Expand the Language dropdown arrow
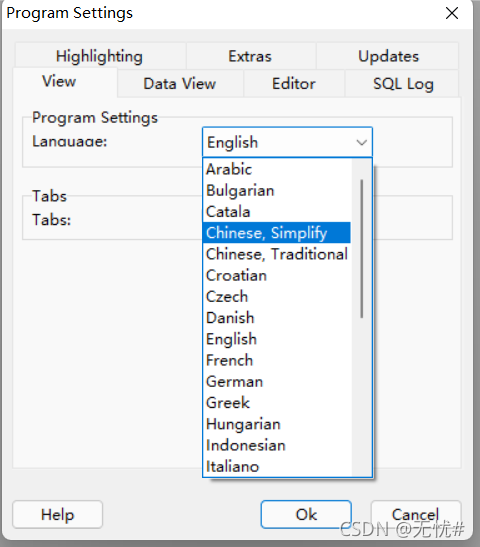Screen dimensions: 480x547 tap(362, 142)
